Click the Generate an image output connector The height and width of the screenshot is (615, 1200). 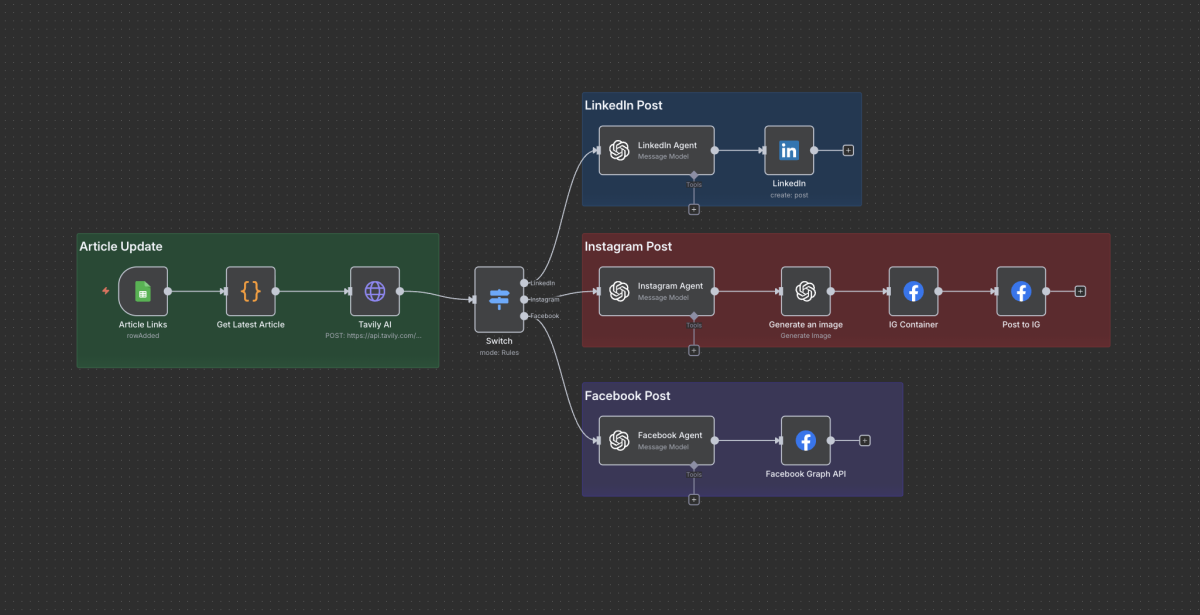(831, 291)
